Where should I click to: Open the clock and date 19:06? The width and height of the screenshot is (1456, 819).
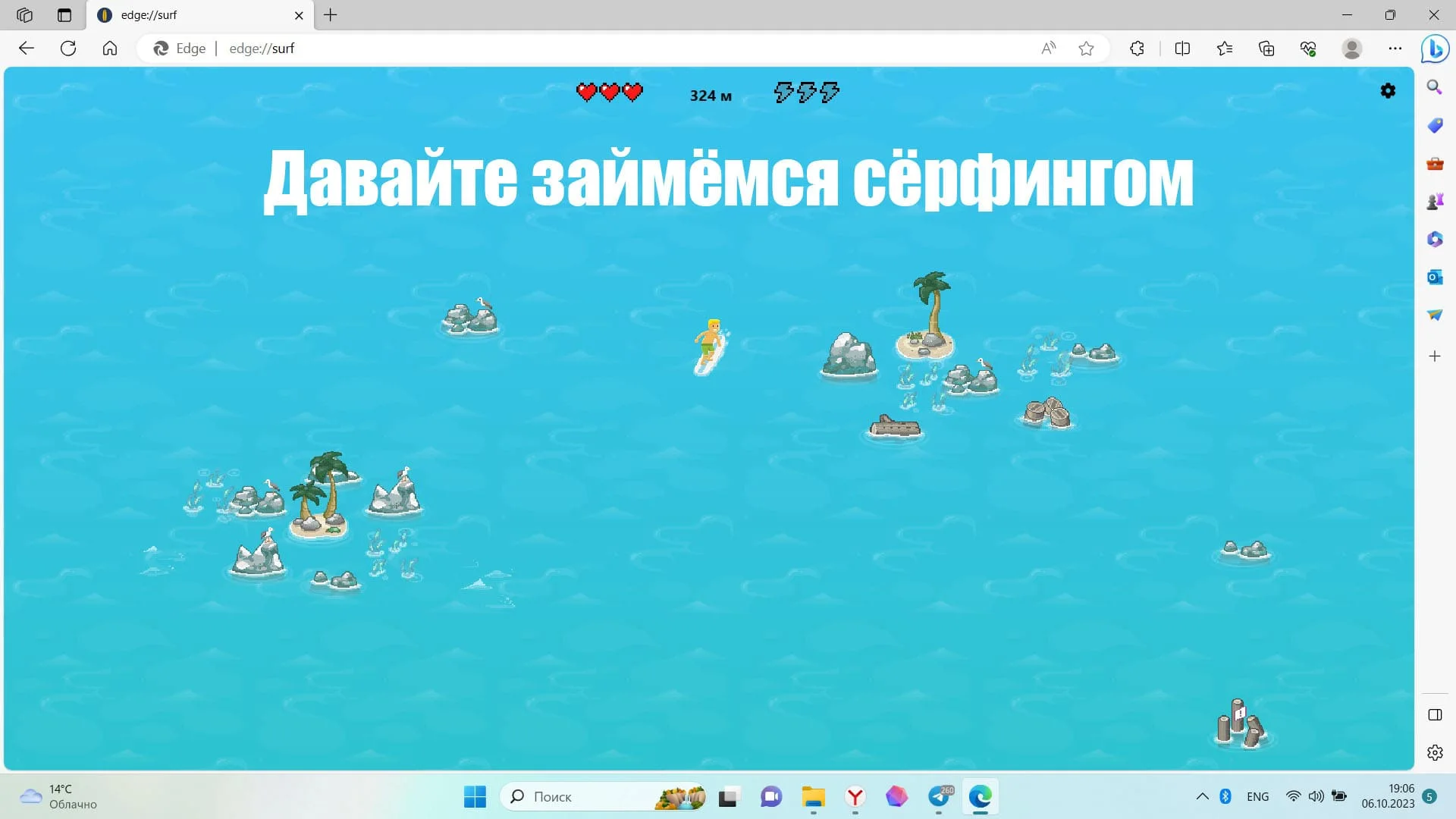(1388, 796)
